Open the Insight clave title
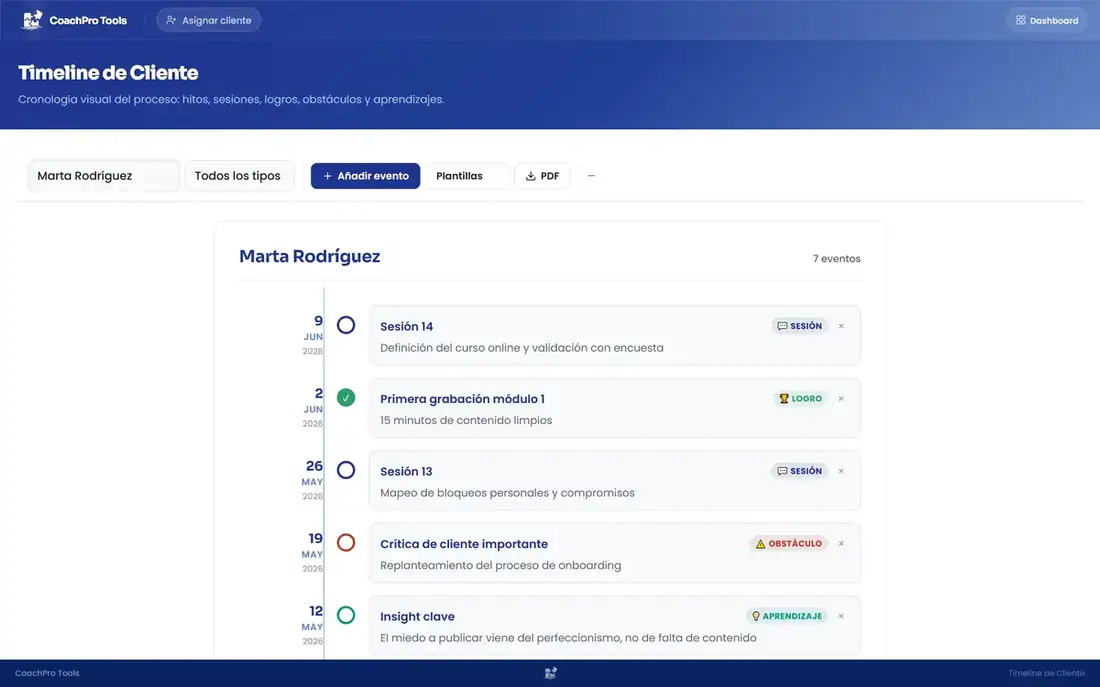The width and height of the screenshot is (1100, 687). 417,616
